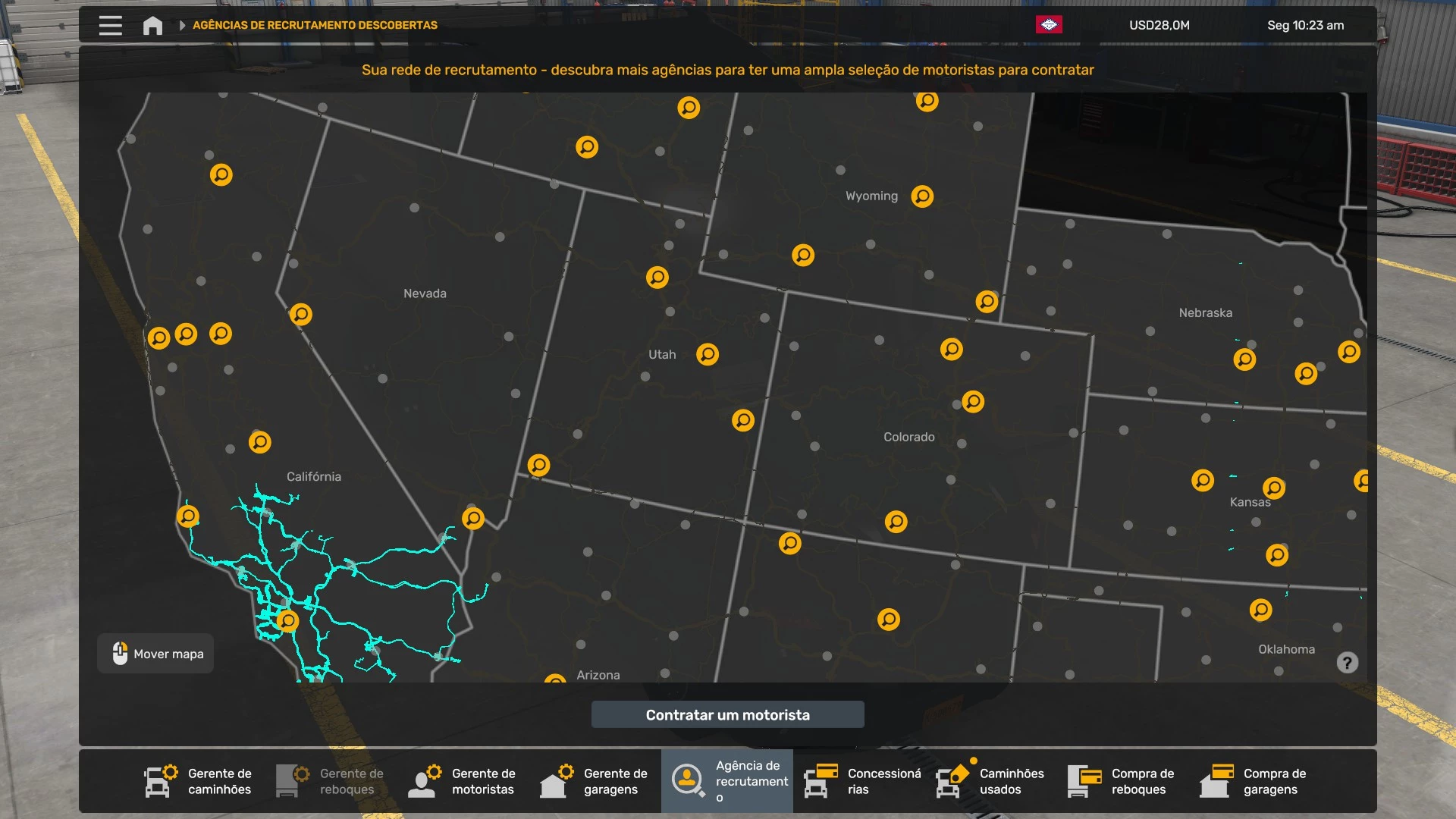Open Gerente de caminhões tab
Screen dimensions: 1456x819
(x=199, y=781)
